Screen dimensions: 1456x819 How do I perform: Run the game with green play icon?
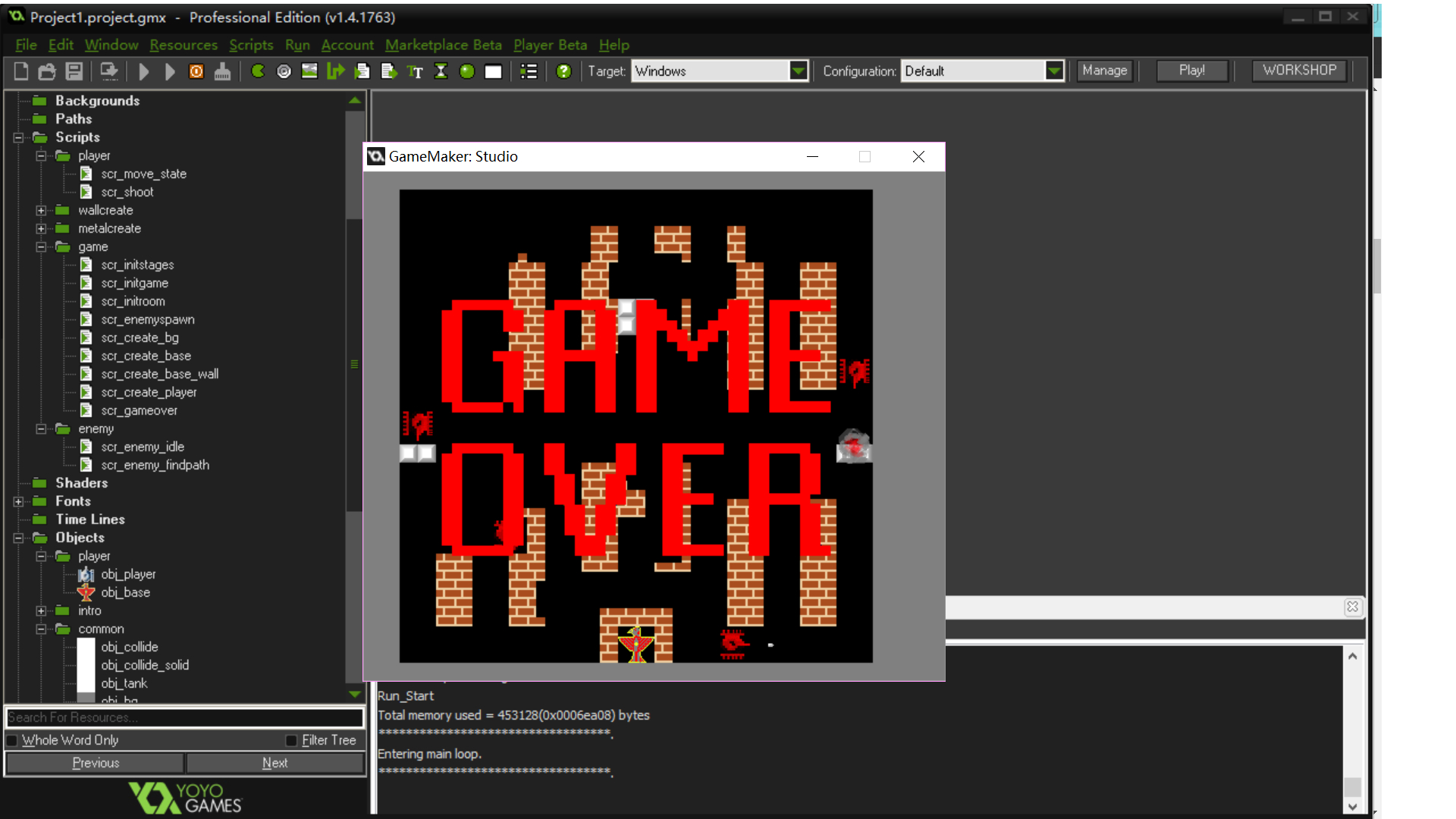pyautogui.click(x=143, y=71)
